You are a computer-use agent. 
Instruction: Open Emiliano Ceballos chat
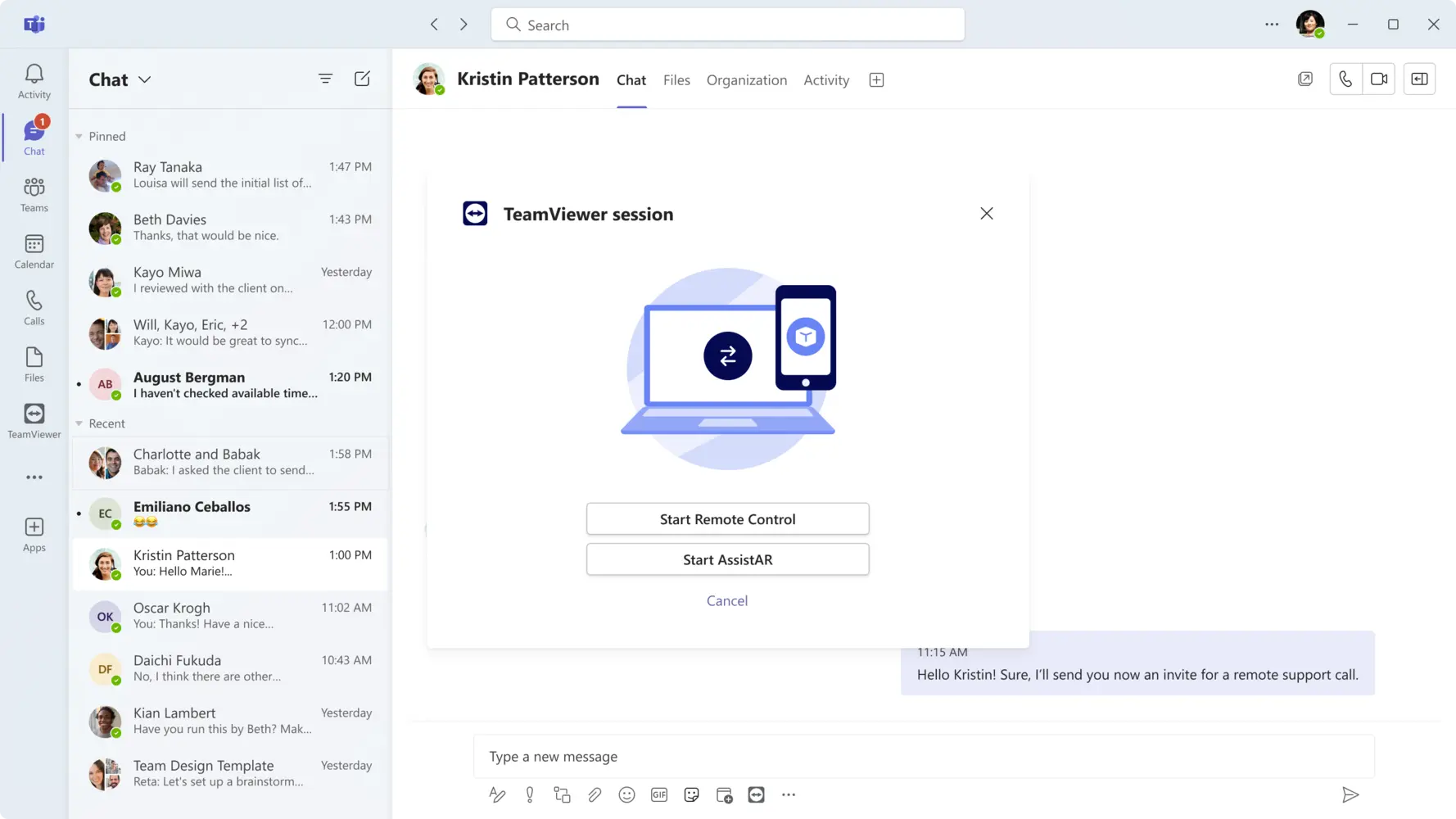[x=231, y=514]
